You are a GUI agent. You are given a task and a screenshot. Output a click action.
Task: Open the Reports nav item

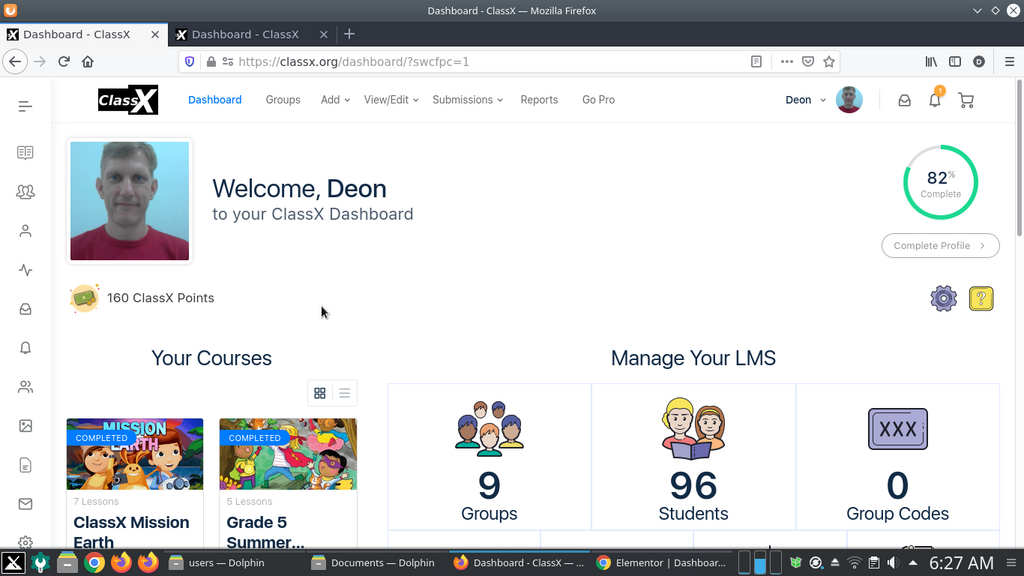539,100
